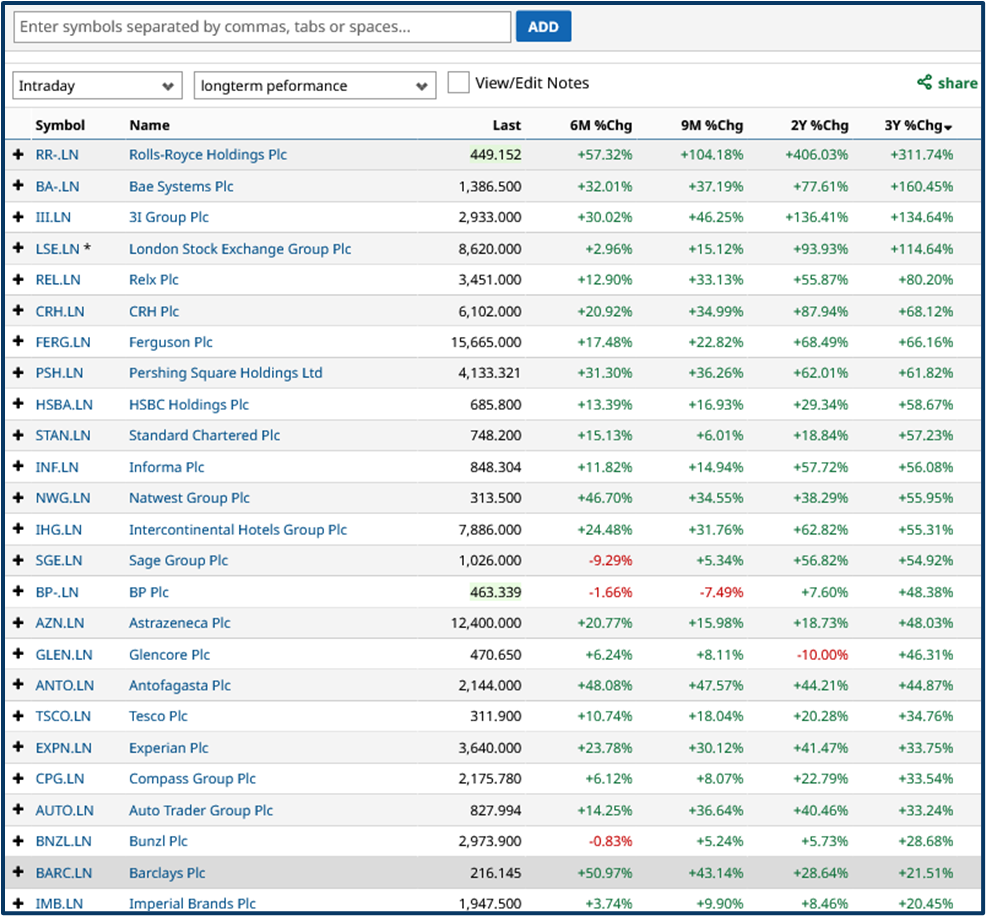Open the longterm performance dropdown

[314, 85]
